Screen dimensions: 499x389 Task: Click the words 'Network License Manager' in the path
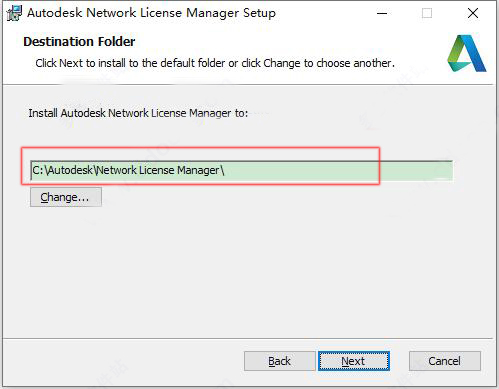[x=158, y=170]
